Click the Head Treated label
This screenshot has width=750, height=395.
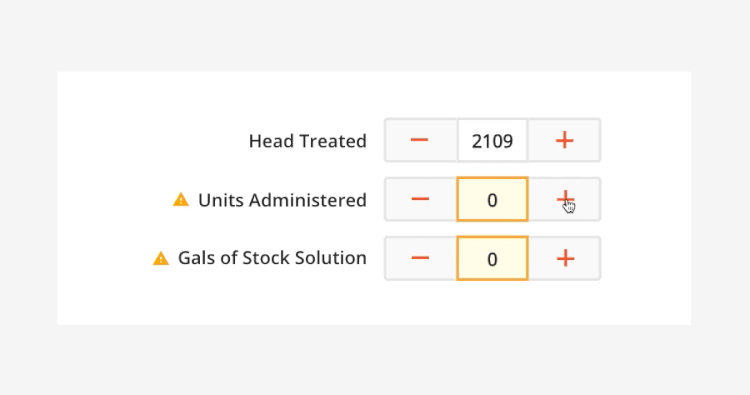click(x=308, y=141)
